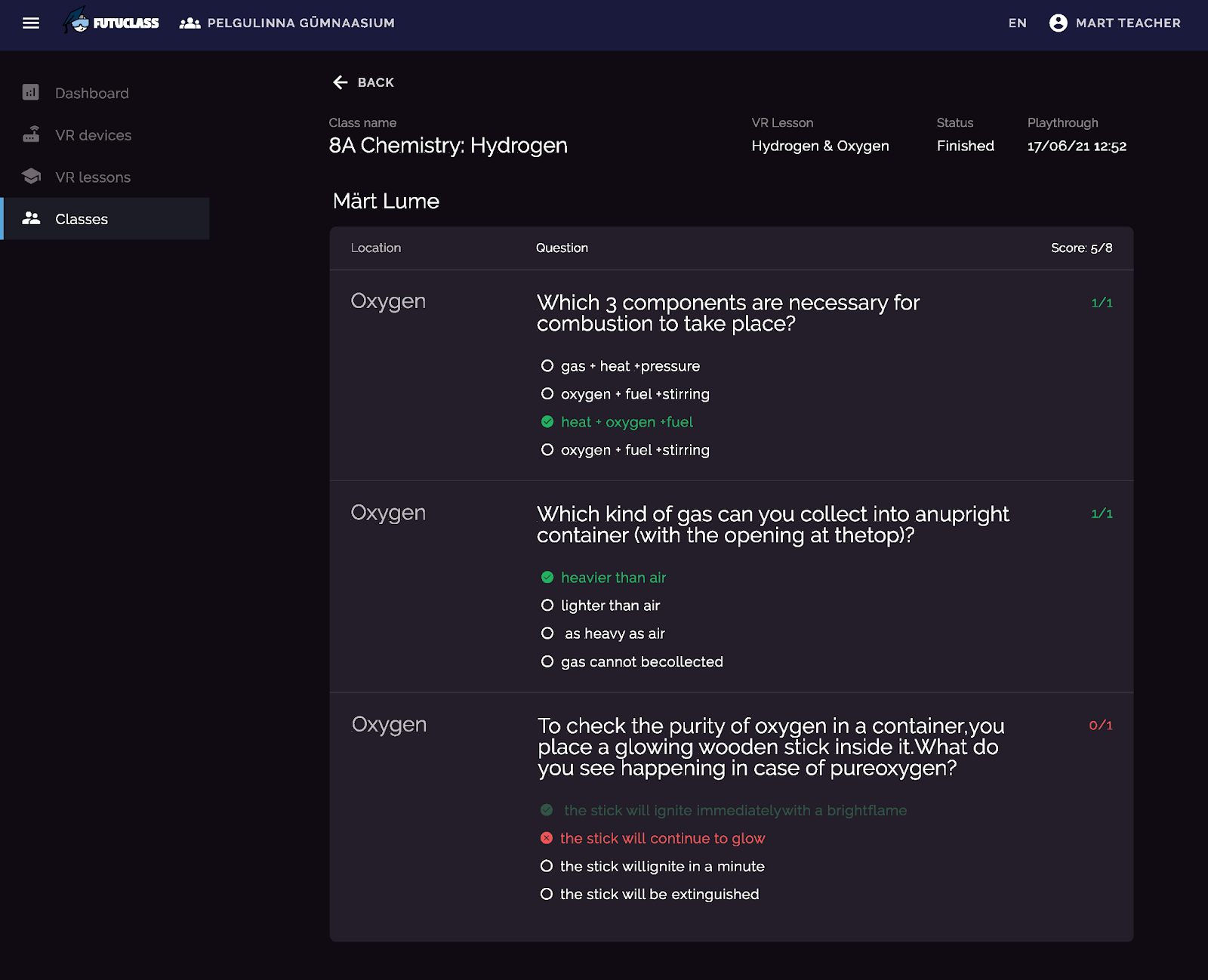Open the hamburger navigation menu
This screenshot has height=980, width=1208.
point(31,23)
